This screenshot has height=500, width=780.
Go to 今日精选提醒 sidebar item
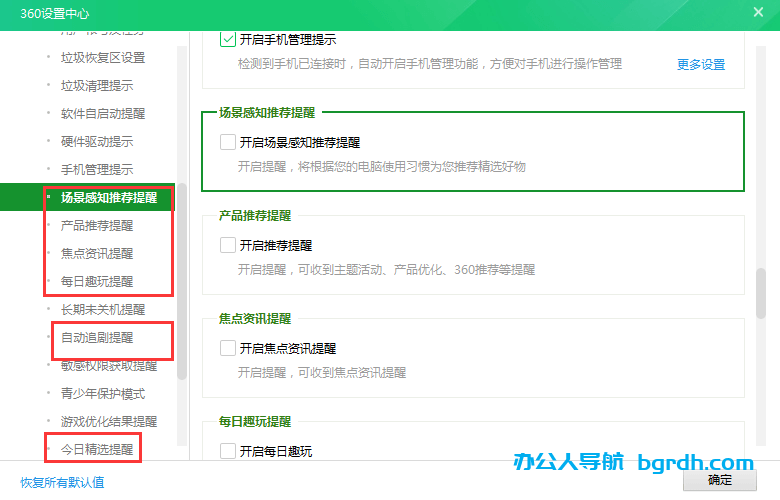pos(97,449)
